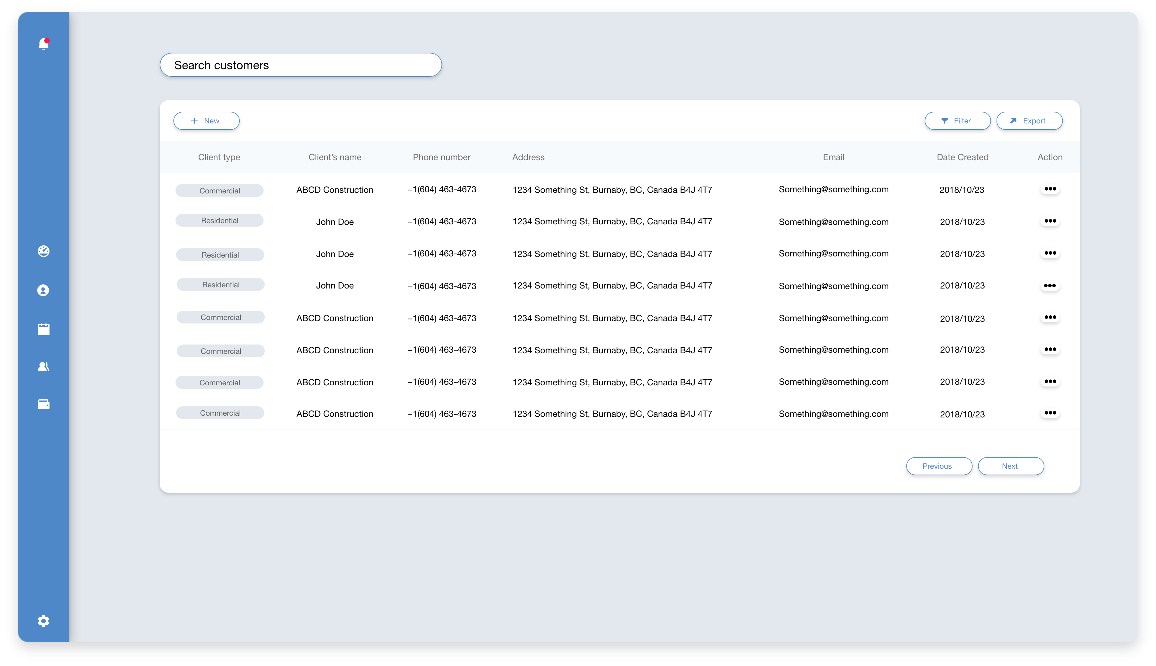Open the calendar icon in the sidebar

43,330
